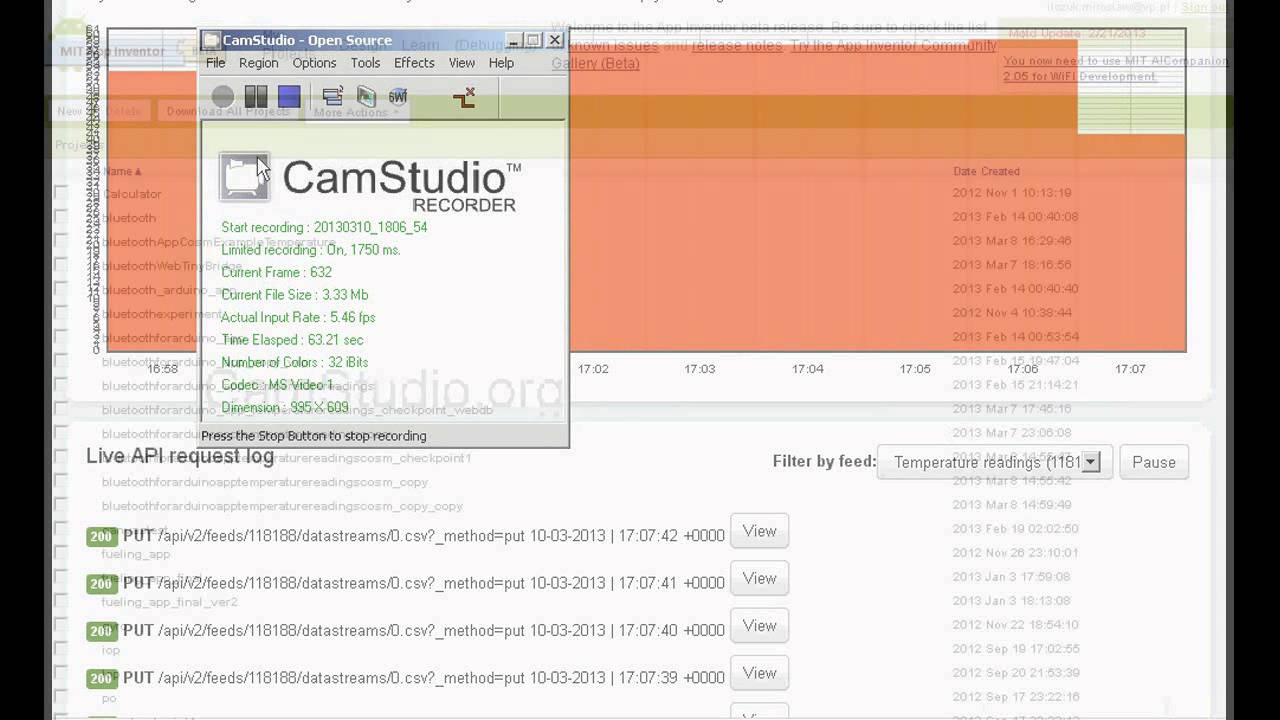Pause the live API request log
The width and height of the screenshot is (1280, 720).
[x=1154, y=462]
